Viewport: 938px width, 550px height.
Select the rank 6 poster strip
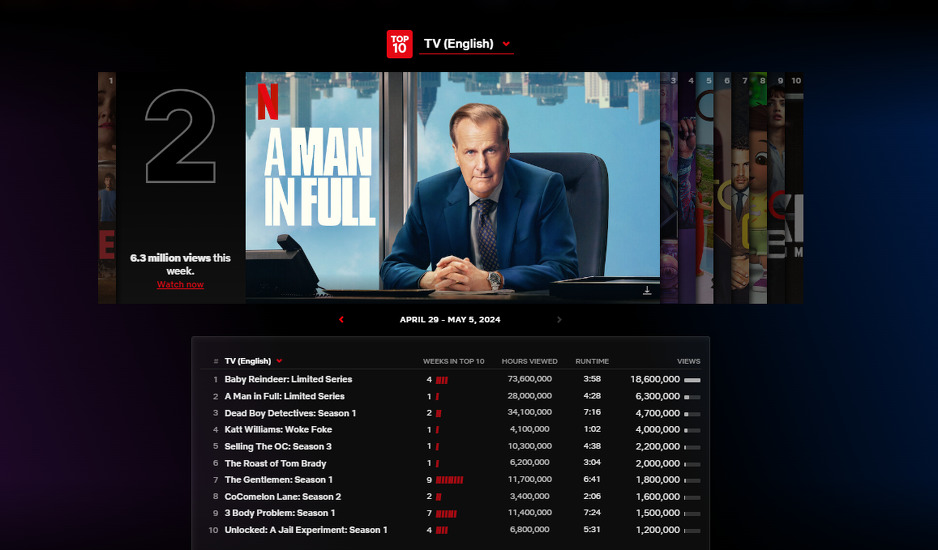723,187
